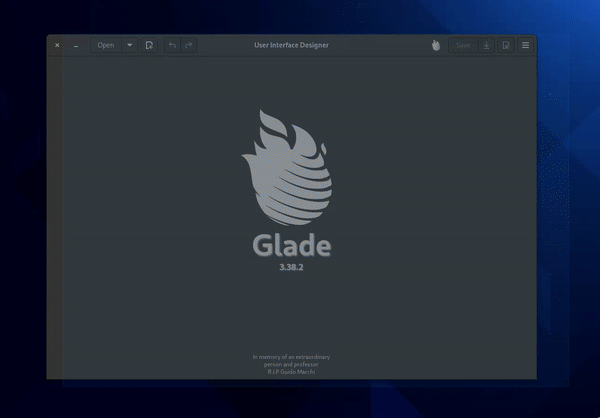Click the Glade flame intro icon in header
600x418 pixels.
pyautogui.click(x=436, y=45)
